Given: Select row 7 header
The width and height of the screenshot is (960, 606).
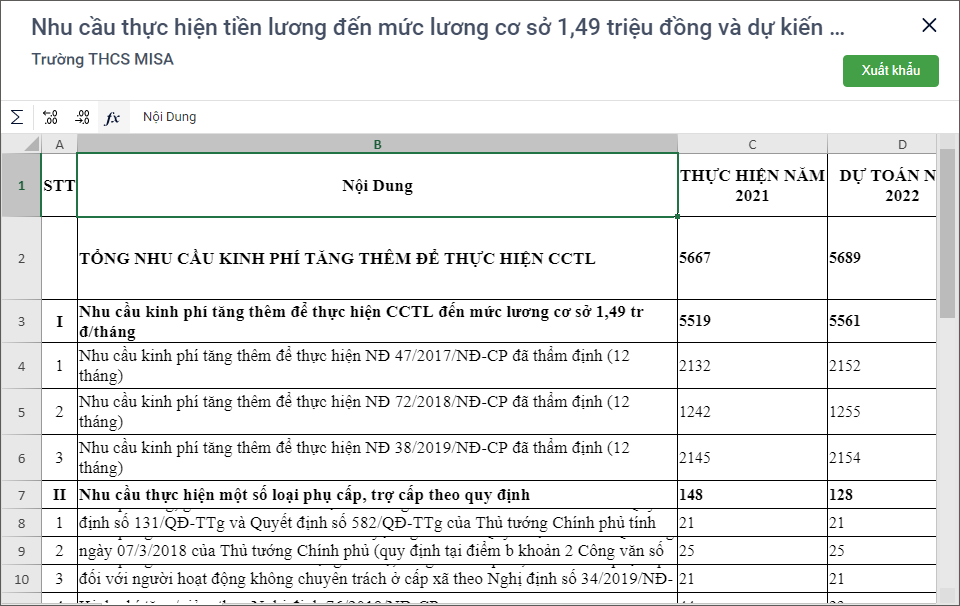Looking at the screenshot, I should (x=20, y=495).
